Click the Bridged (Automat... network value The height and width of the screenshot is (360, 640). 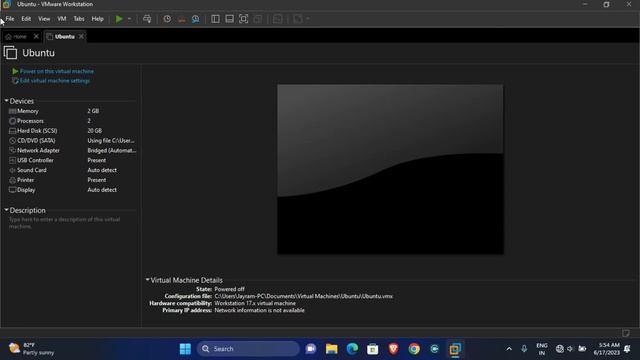point(112,150)
